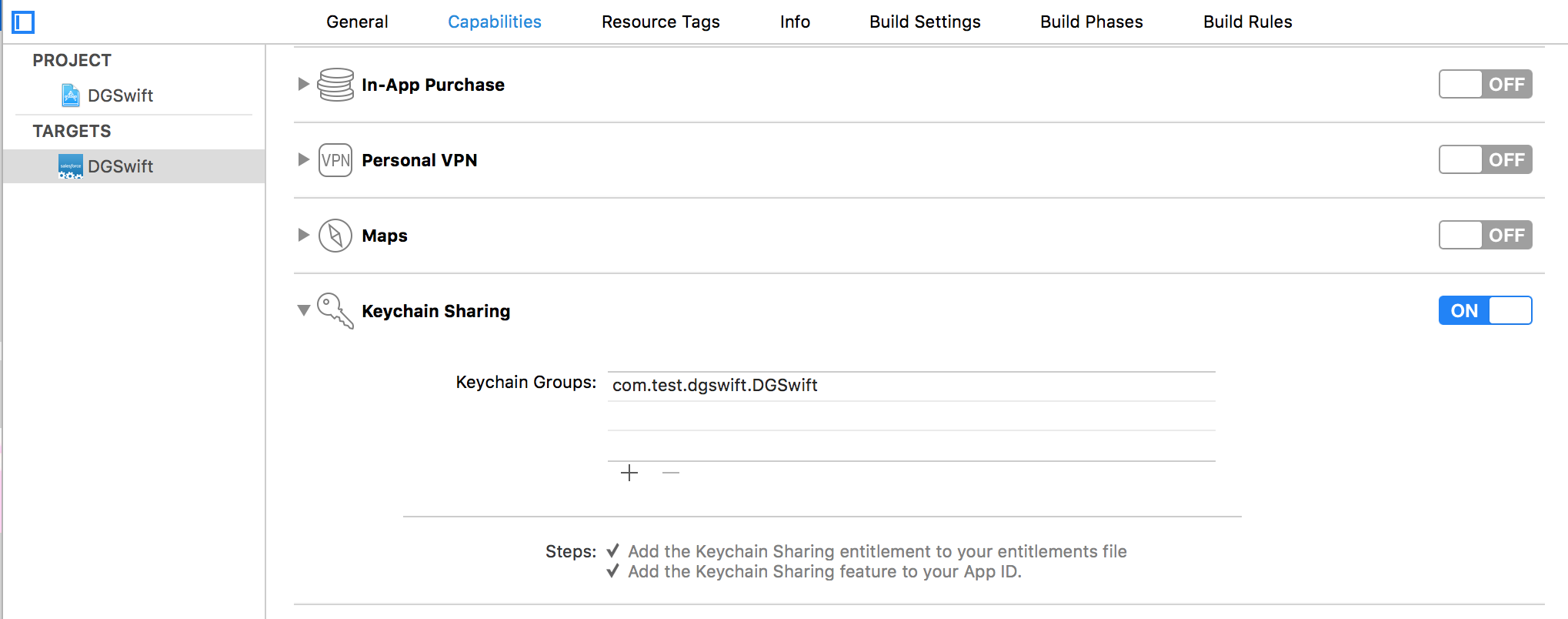Expand the Maps section
1568x619 pixels.
click(x=304, y=235)
